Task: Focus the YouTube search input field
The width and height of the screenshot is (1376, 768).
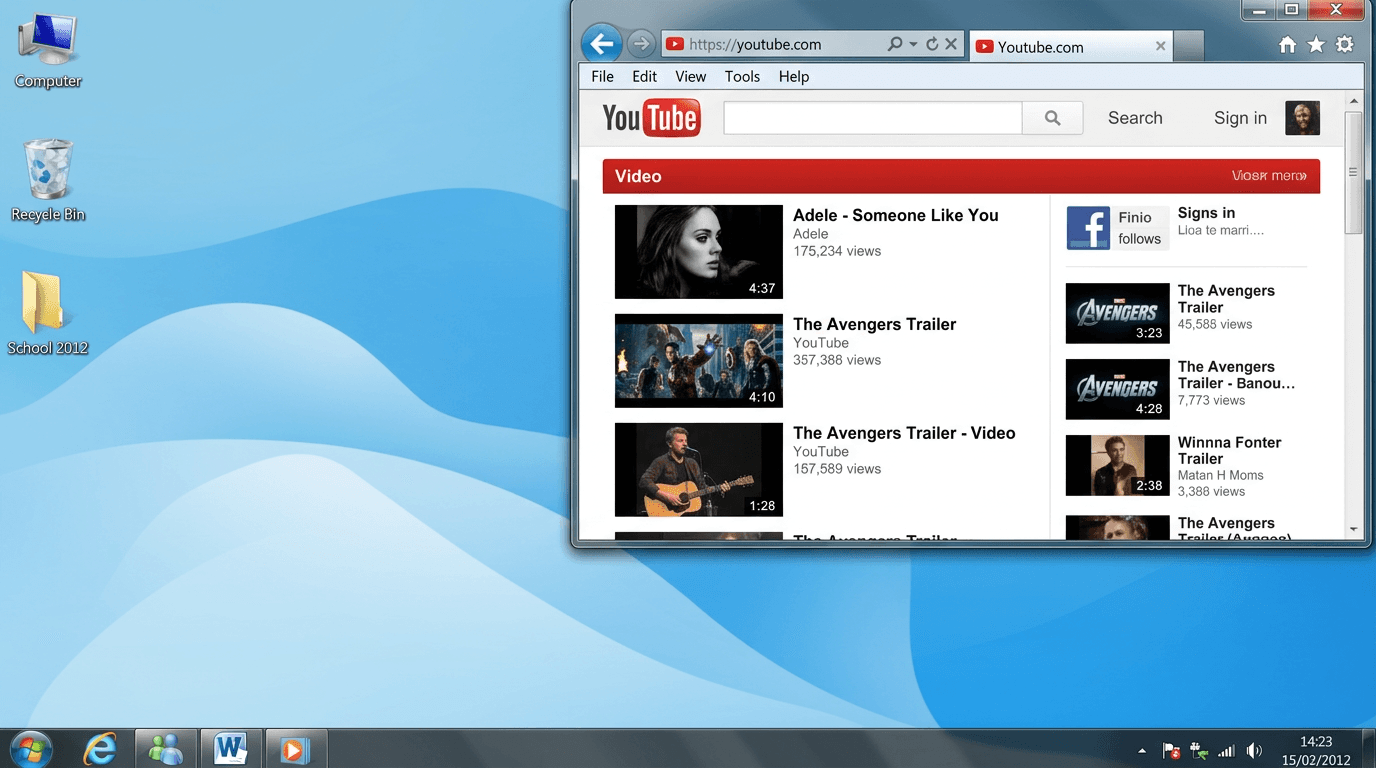Action: point(872,118)
